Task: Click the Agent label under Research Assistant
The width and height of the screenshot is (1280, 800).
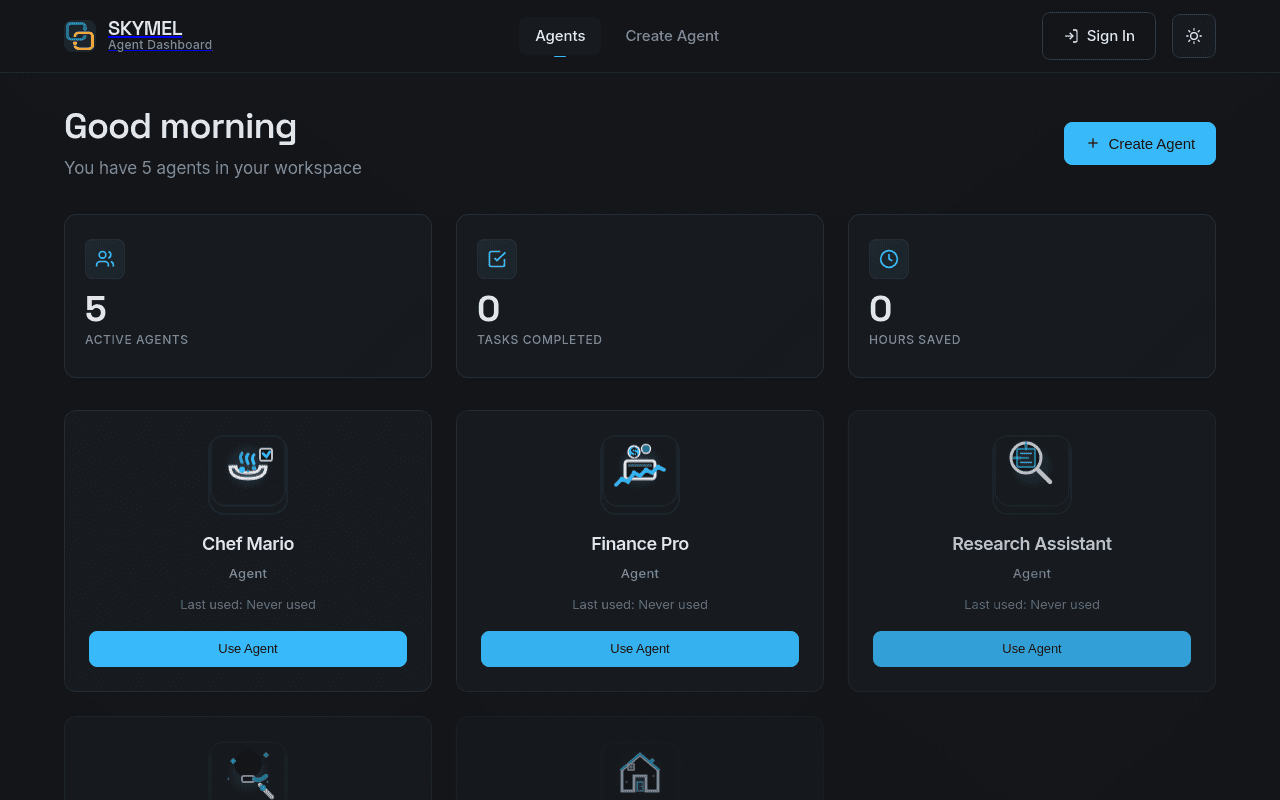Action: tap(1032, 574)
